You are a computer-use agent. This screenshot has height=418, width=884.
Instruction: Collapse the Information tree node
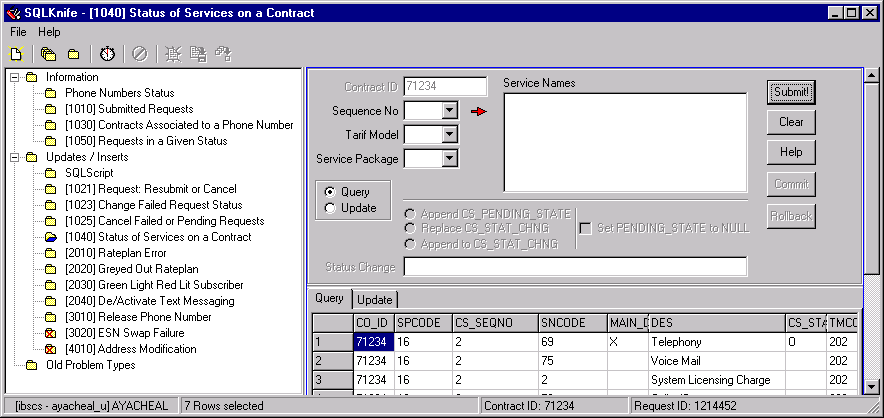(14, 77)
